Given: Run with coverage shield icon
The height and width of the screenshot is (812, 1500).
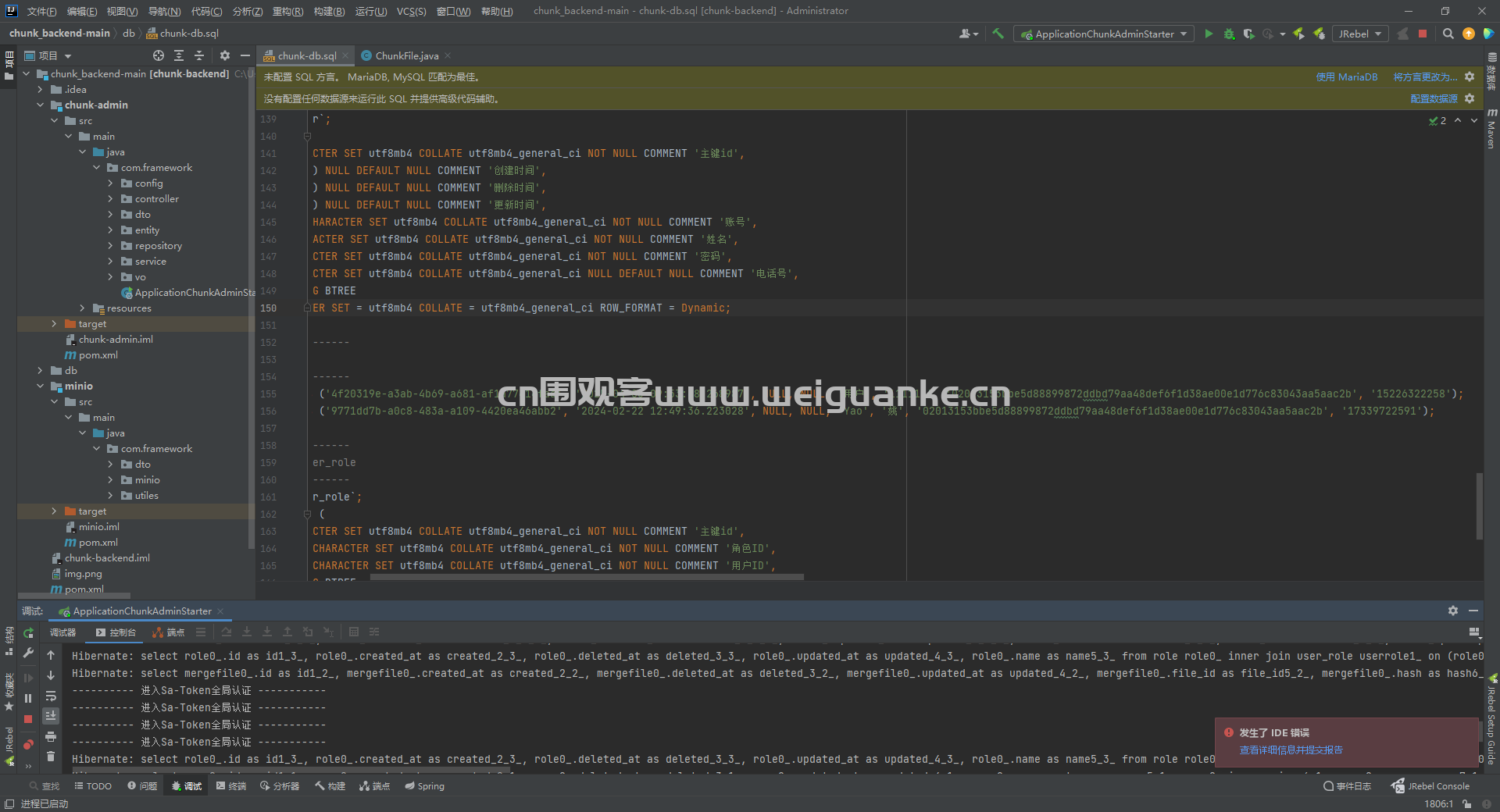Looking at the screenshot, I should [x=1248, y=34].
